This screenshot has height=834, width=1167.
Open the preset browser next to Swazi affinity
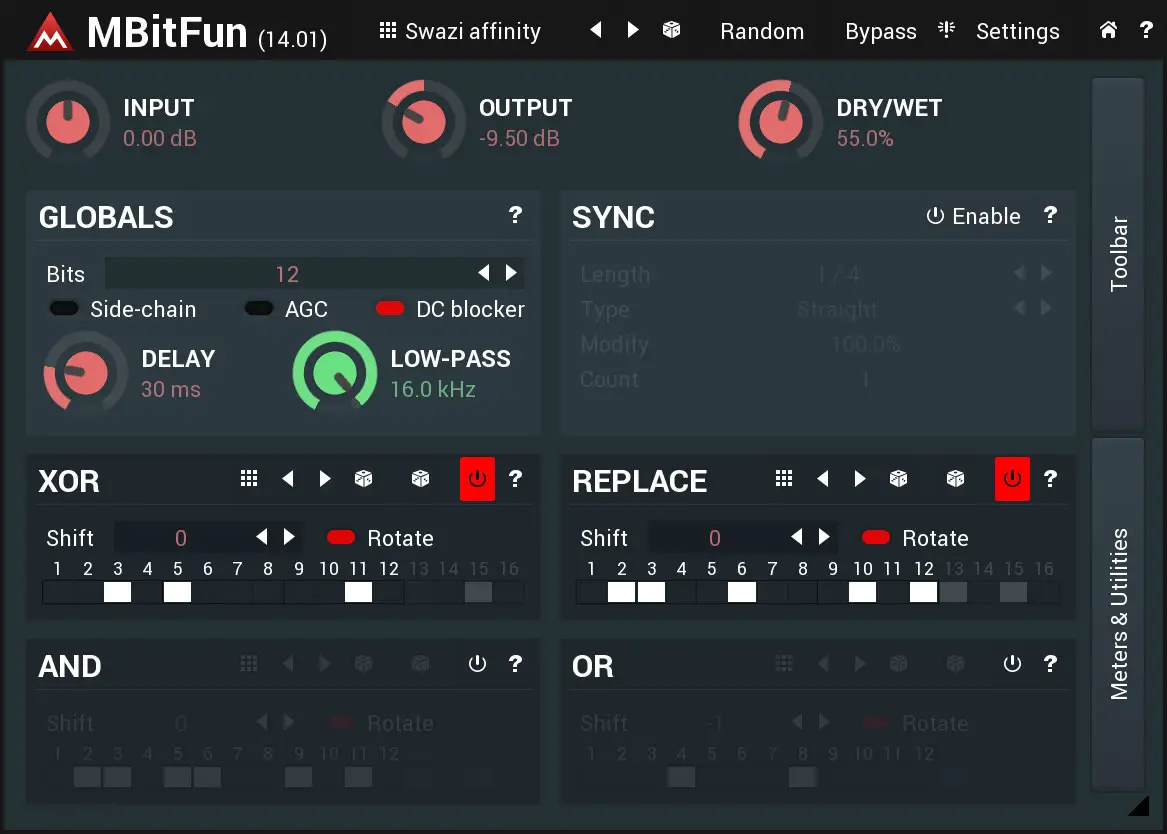(x=388, y=30)
